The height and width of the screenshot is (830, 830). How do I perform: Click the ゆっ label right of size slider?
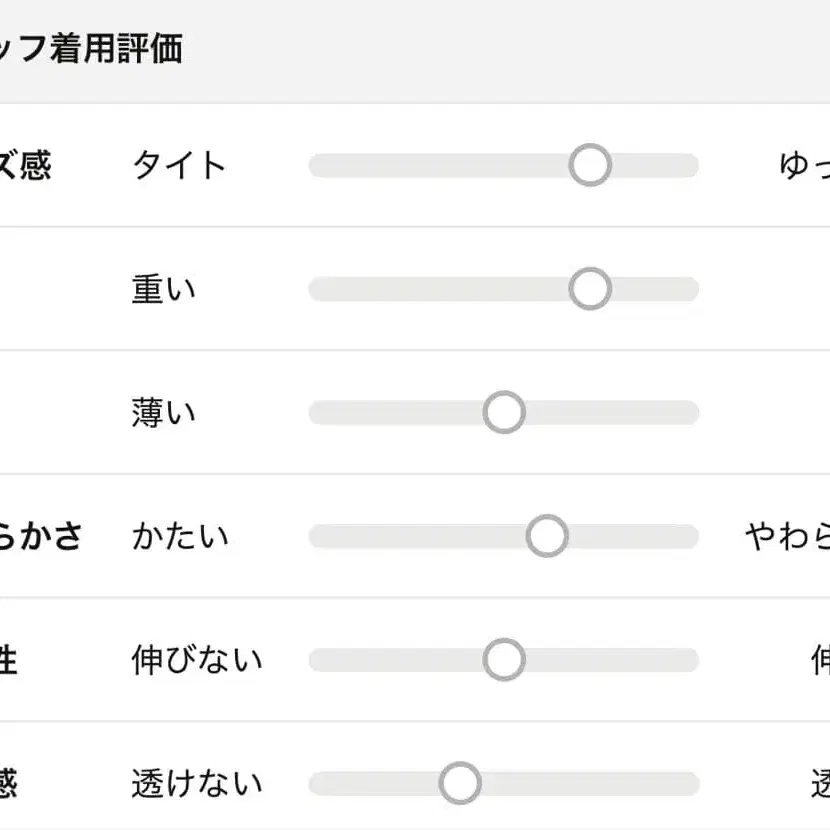coord(805,165)
